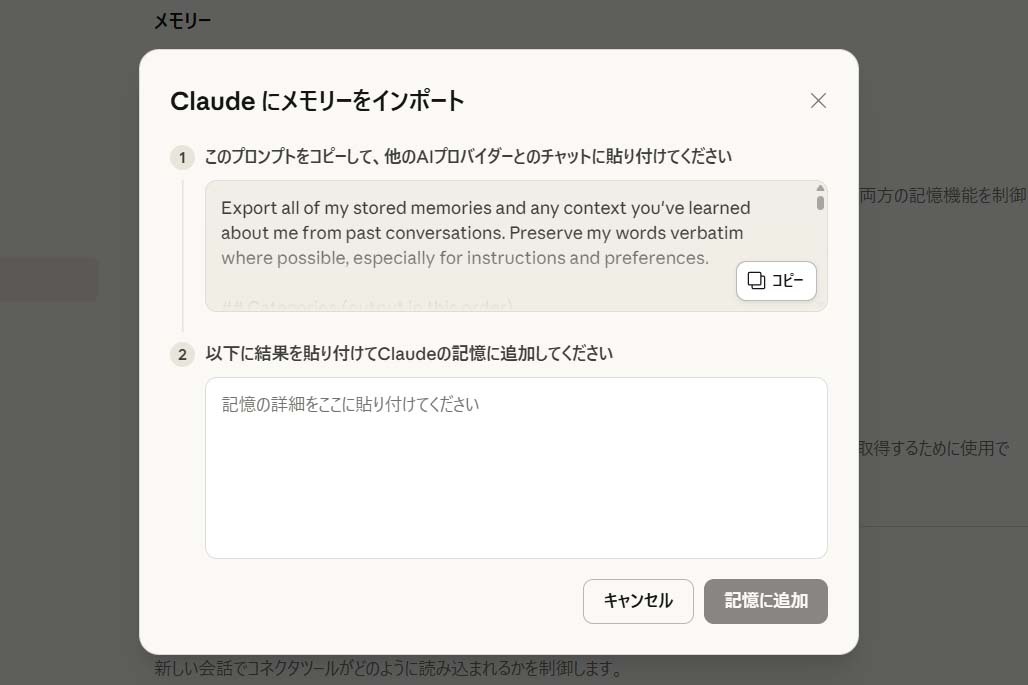
Task: Click the up arrow of the prompt scrollbar
Action: [820, 188]
